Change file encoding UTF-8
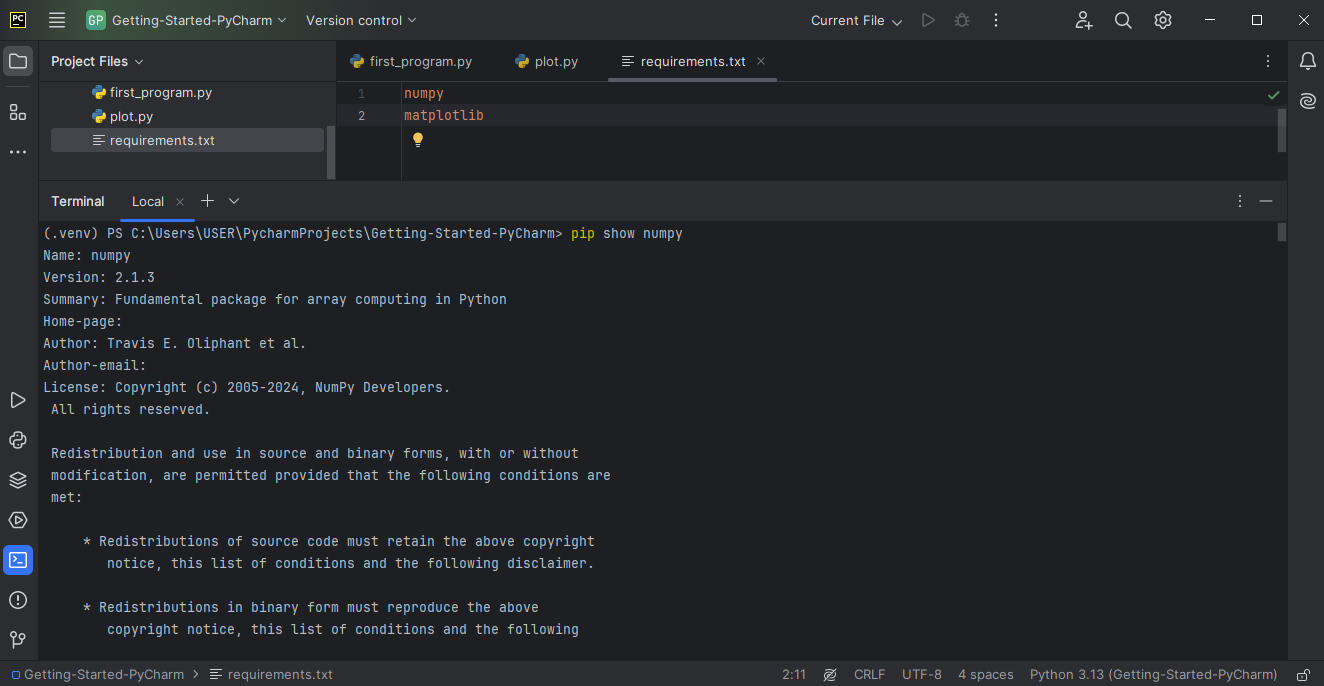1324x686 pixels. [x=922, y=675]
